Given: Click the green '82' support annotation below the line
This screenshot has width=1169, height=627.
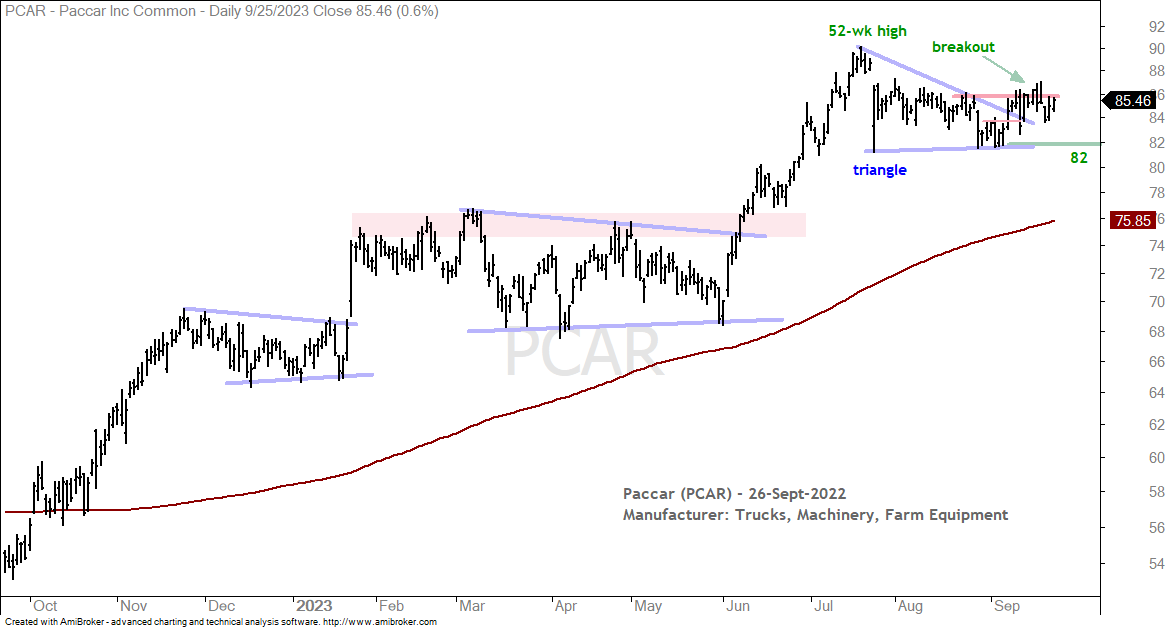Looking at the screenshot, I should click(x=1079, y=158).
